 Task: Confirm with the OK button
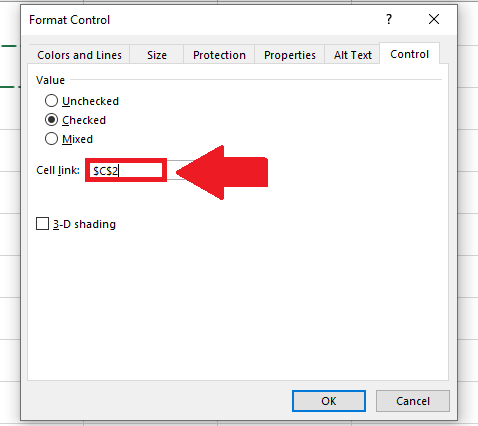click(x=329, y=401)
